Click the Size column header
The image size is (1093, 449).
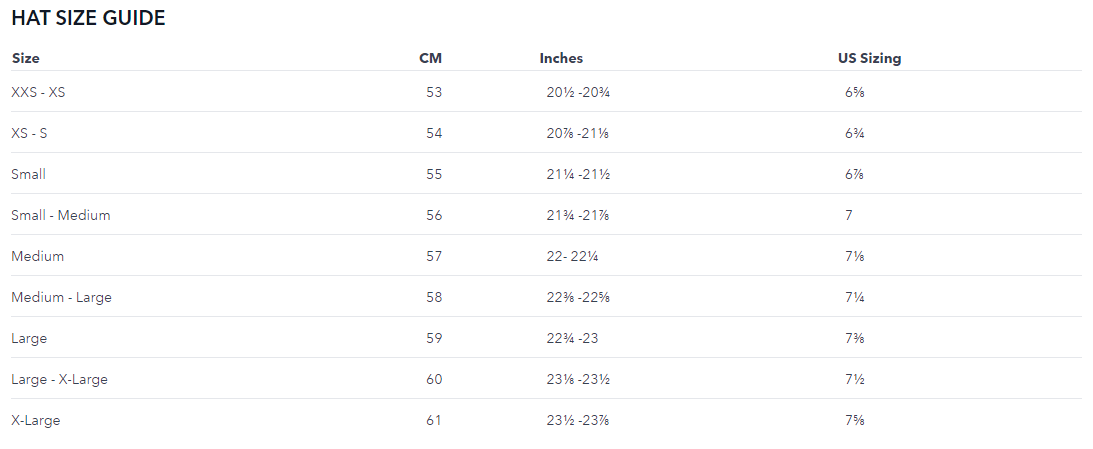25,58
